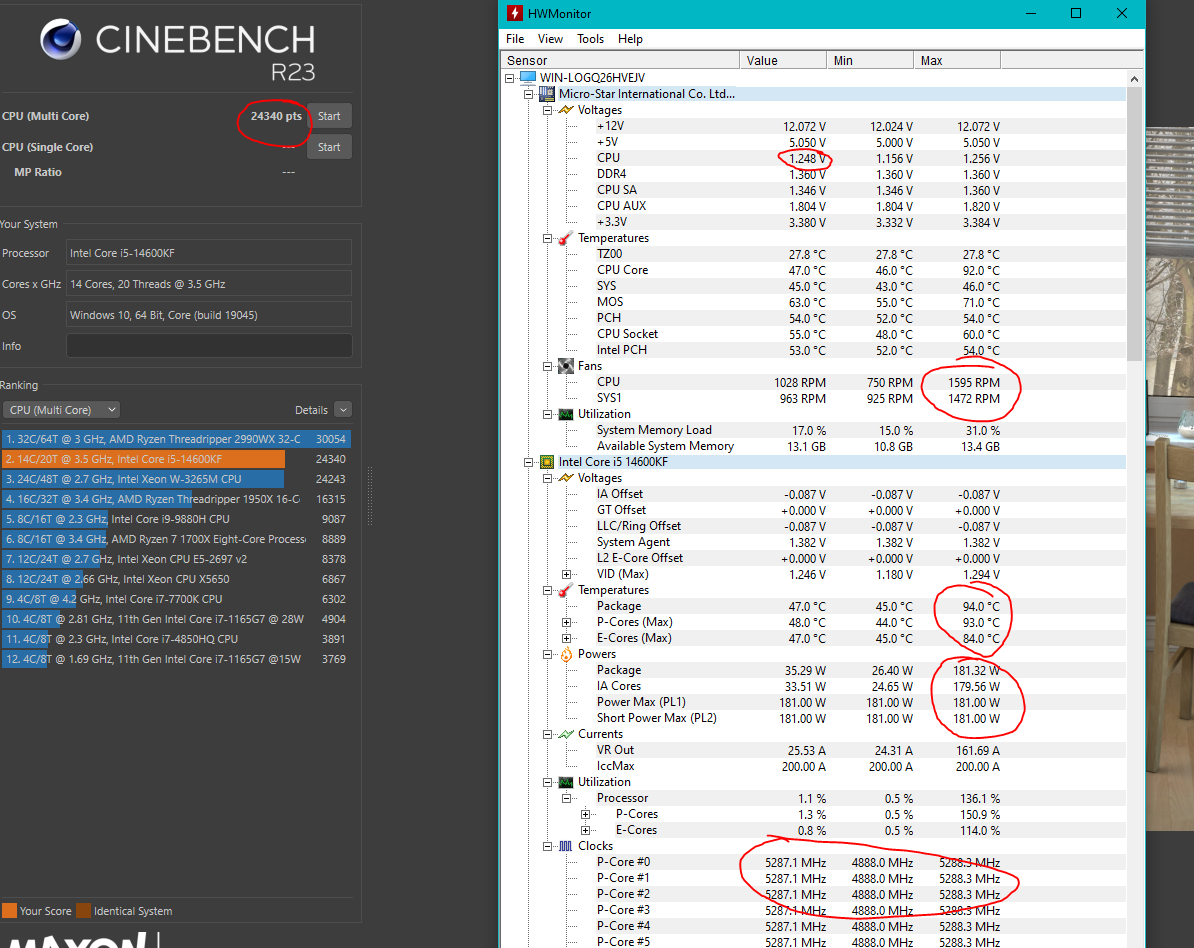Screen dimensions: 1194x948
Task: Select the Intel Xeon W-3265M ranking row
Action: point(176,479)
